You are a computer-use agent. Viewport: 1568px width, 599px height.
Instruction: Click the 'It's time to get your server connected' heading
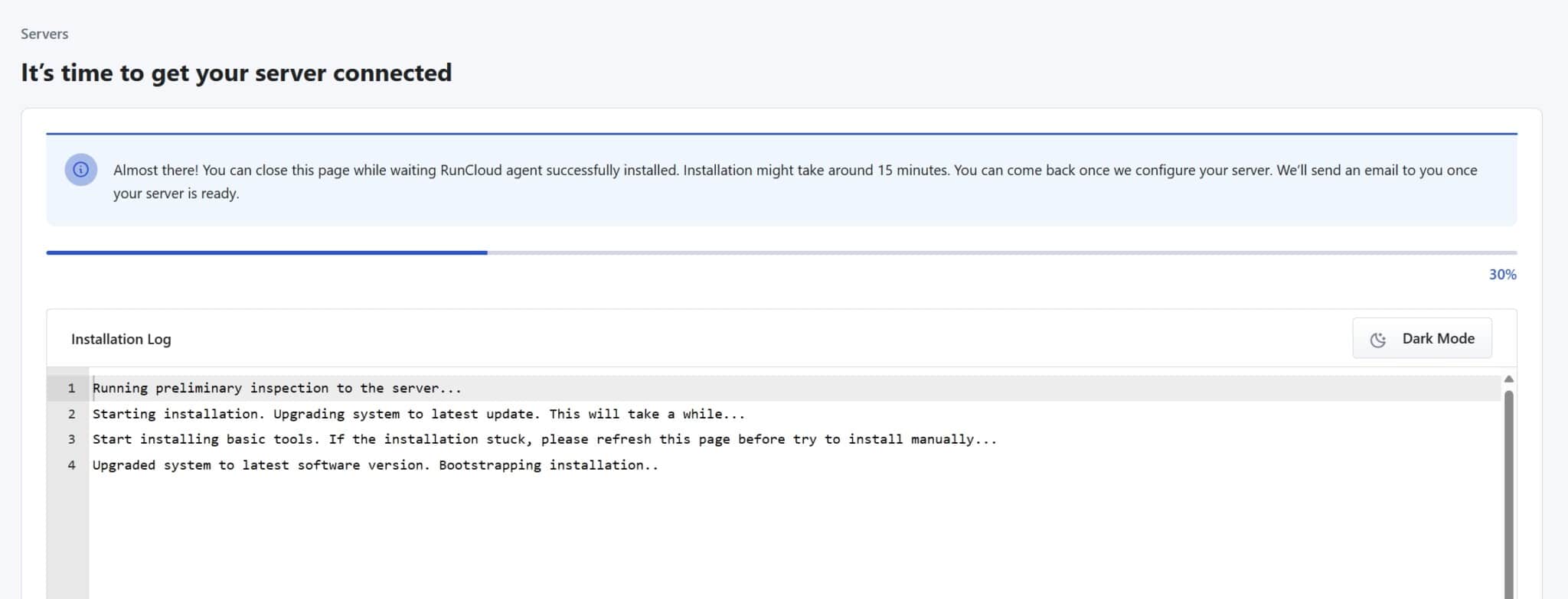point(236,73)
